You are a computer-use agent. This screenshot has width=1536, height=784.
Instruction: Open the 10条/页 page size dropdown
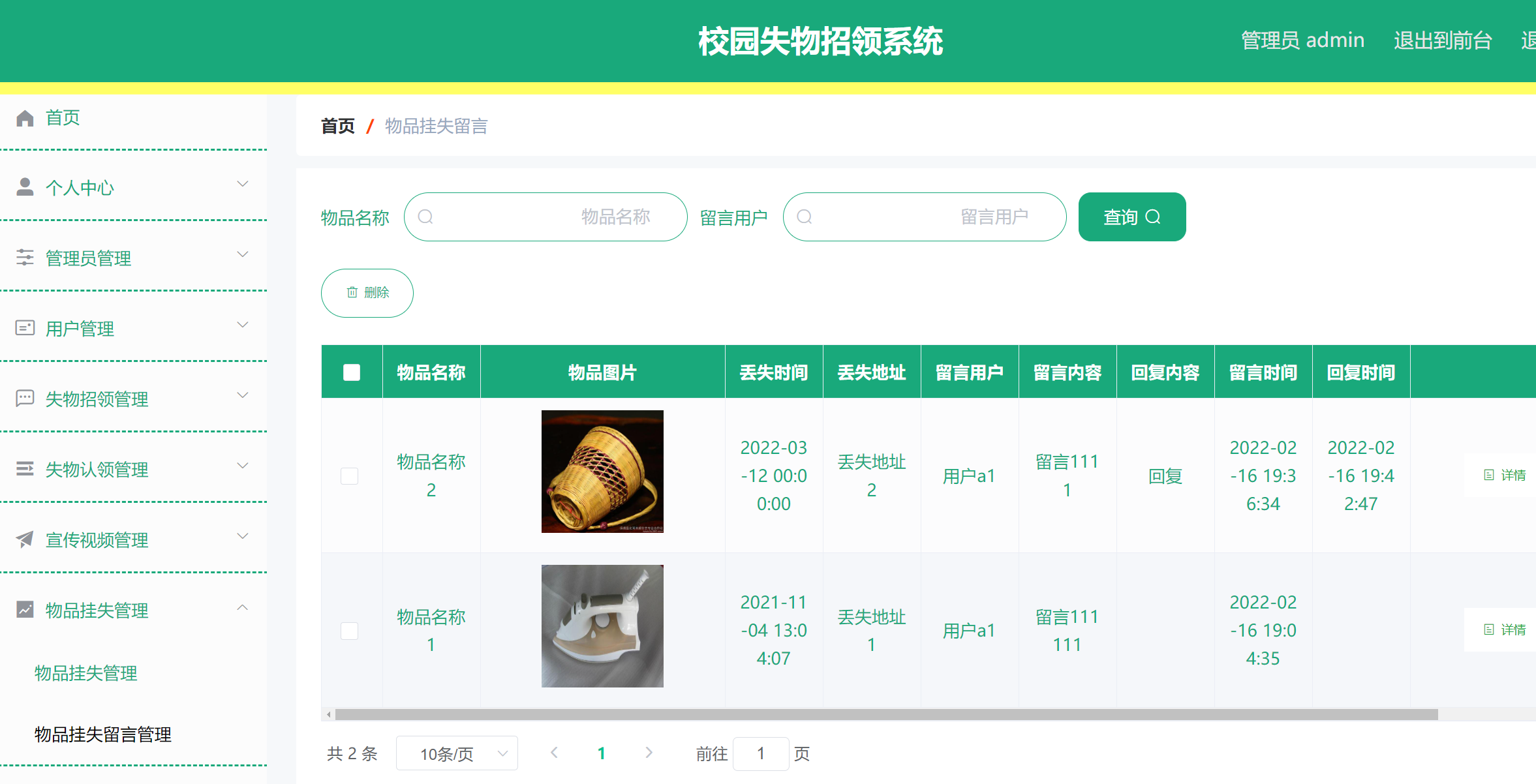pos(457,753)
